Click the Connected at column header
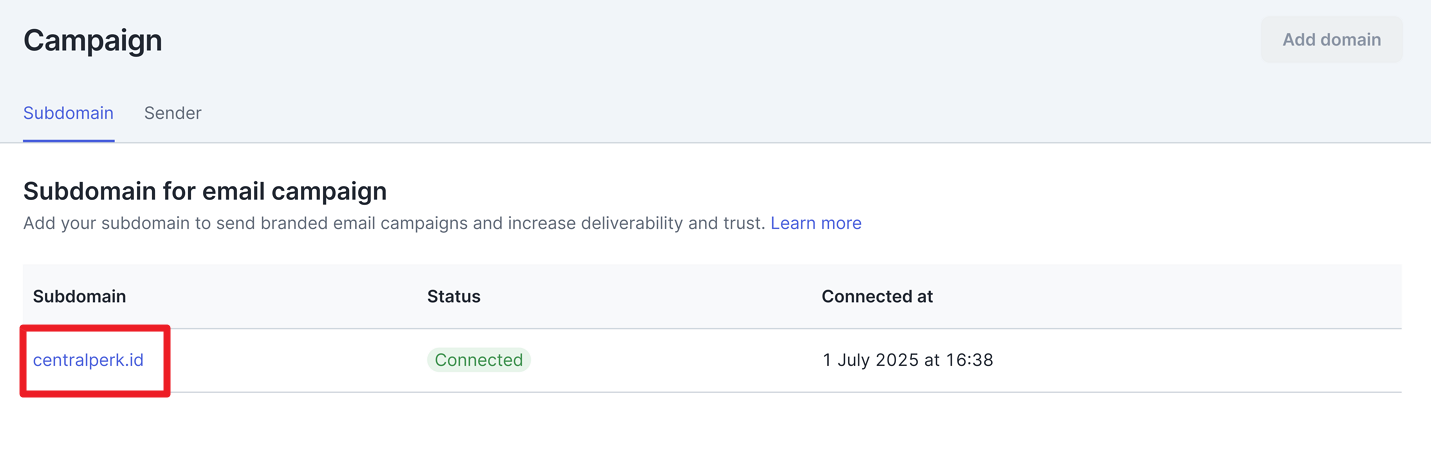 click(x=877, y=296)
